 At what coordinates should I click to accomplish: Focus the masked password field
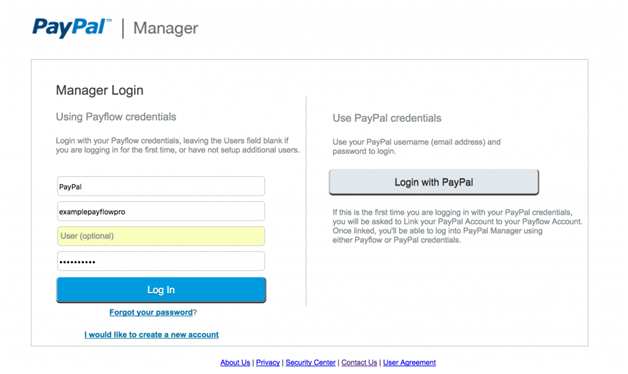click(x=161, y=261)
